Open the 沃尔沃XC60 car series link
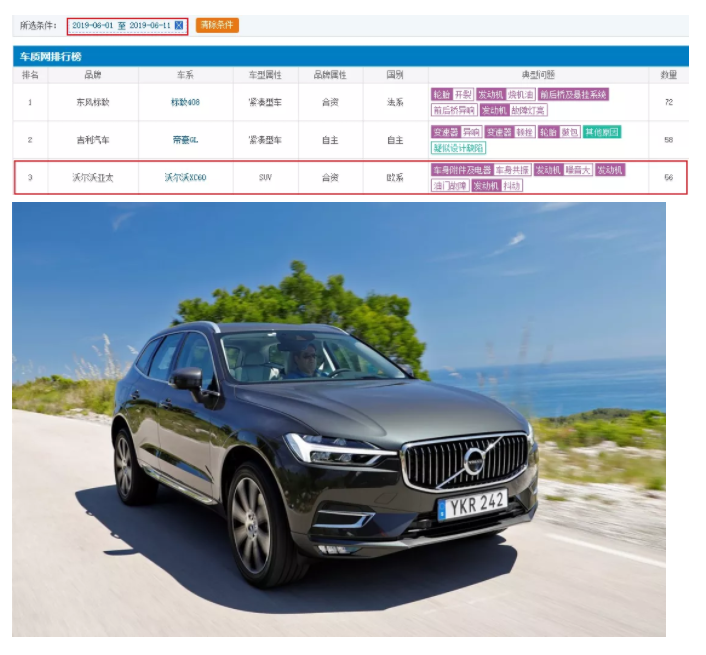The height and width of the screenshot is (655, 706). [x=185, y=177]
